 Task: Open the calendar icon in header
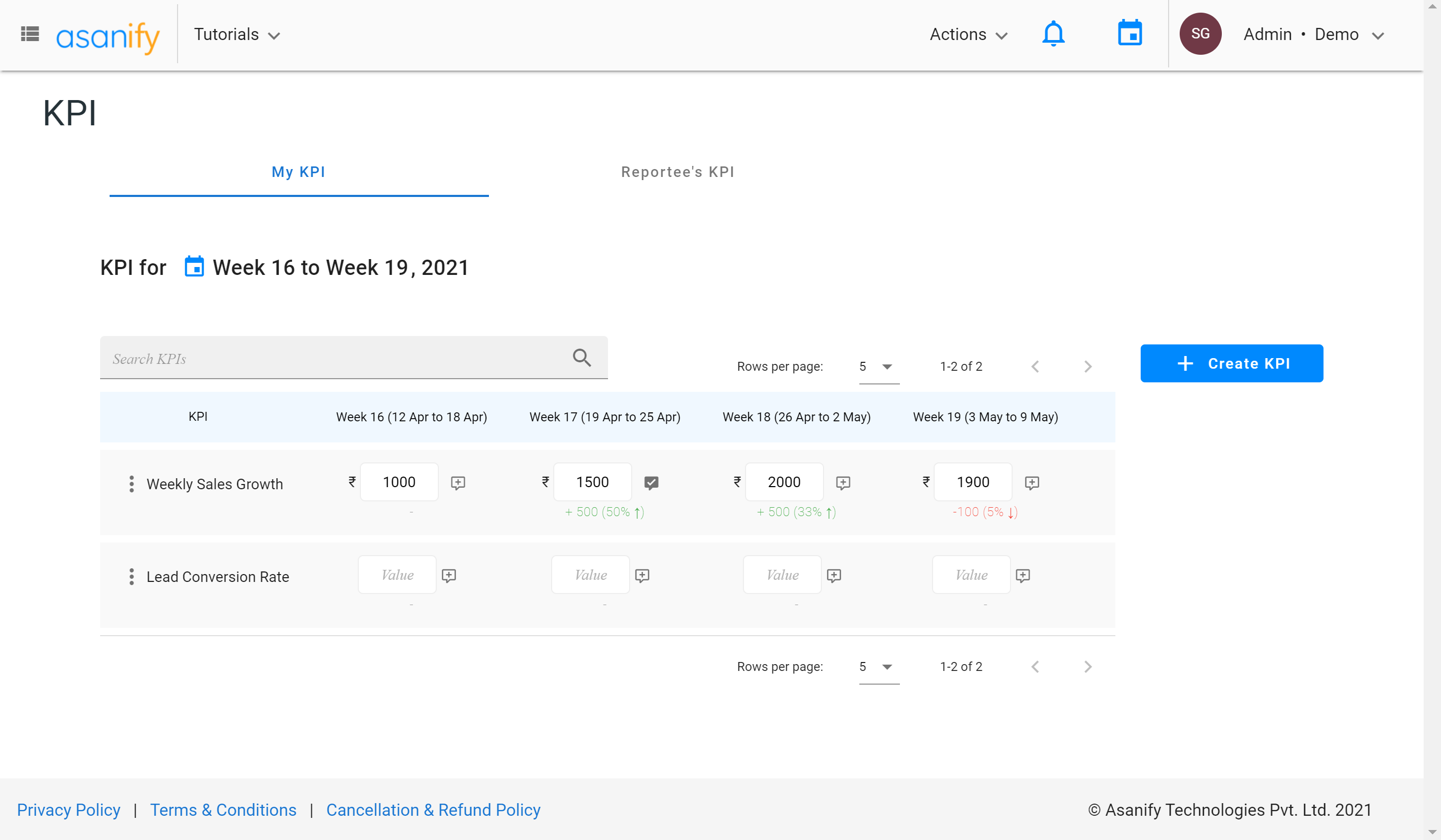[x=1130, y=33]
